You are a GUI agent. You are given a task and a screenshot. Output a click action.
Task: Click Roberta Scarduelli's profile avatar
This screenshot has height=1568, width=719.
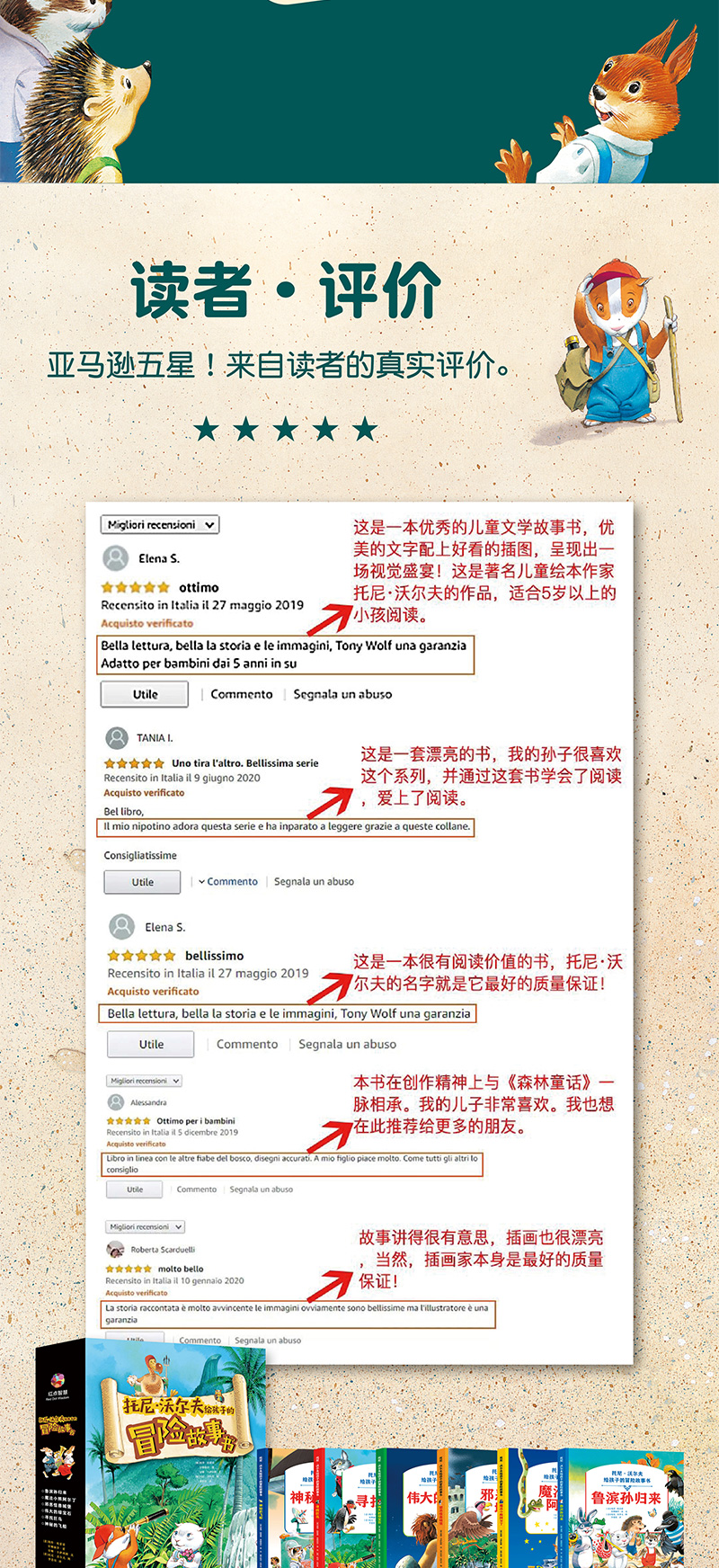click(115, 1250)
